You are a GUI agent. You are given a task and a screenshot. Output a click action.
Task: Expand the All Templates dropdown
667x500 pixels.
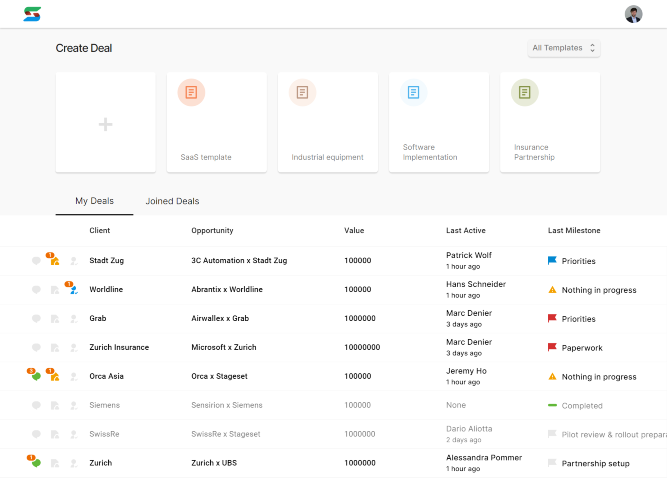pyautogui.click(x=564, y=48)
